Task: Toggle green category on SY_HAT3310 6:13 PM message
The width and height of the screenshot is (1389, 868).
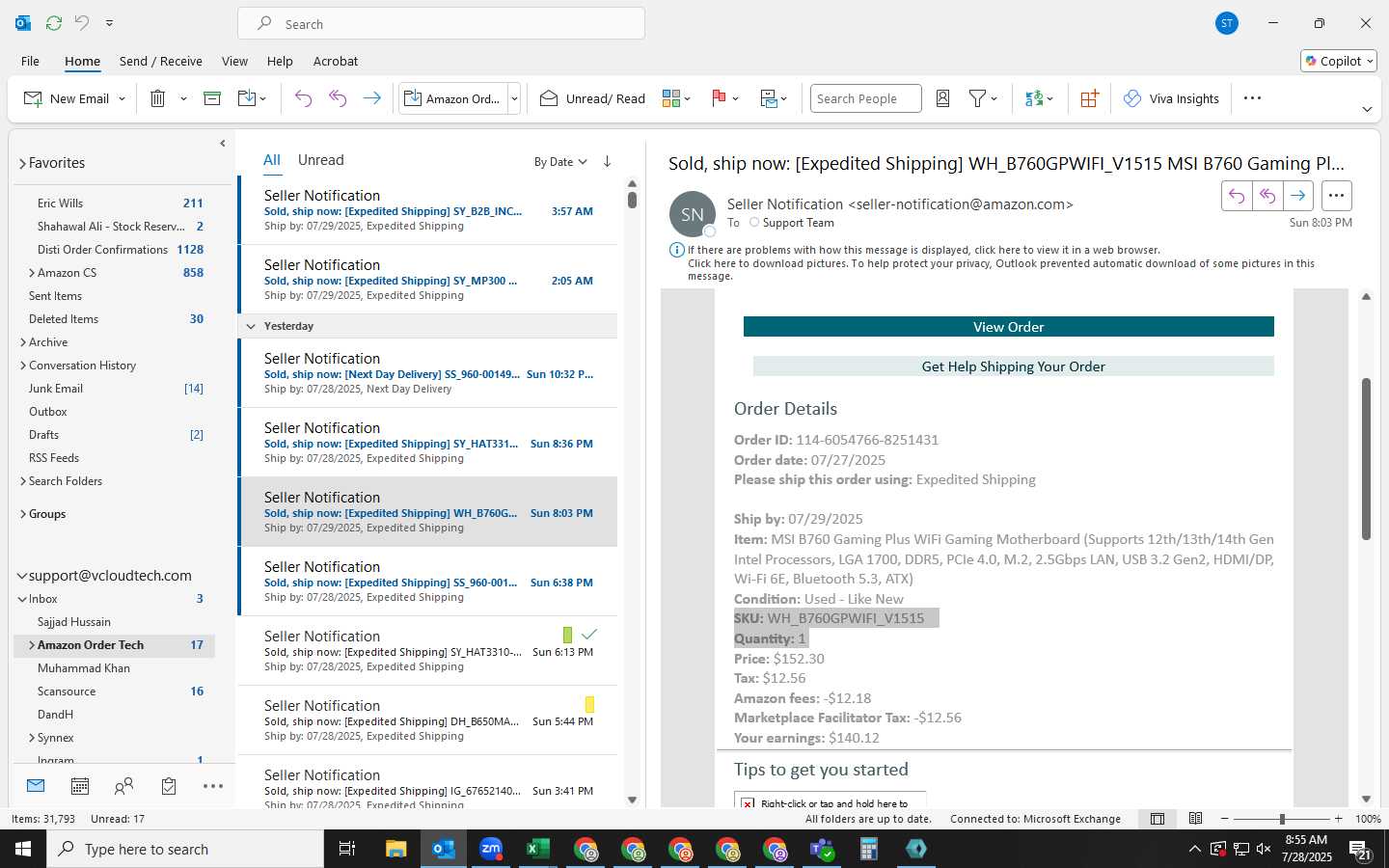Action: (567, 635)
